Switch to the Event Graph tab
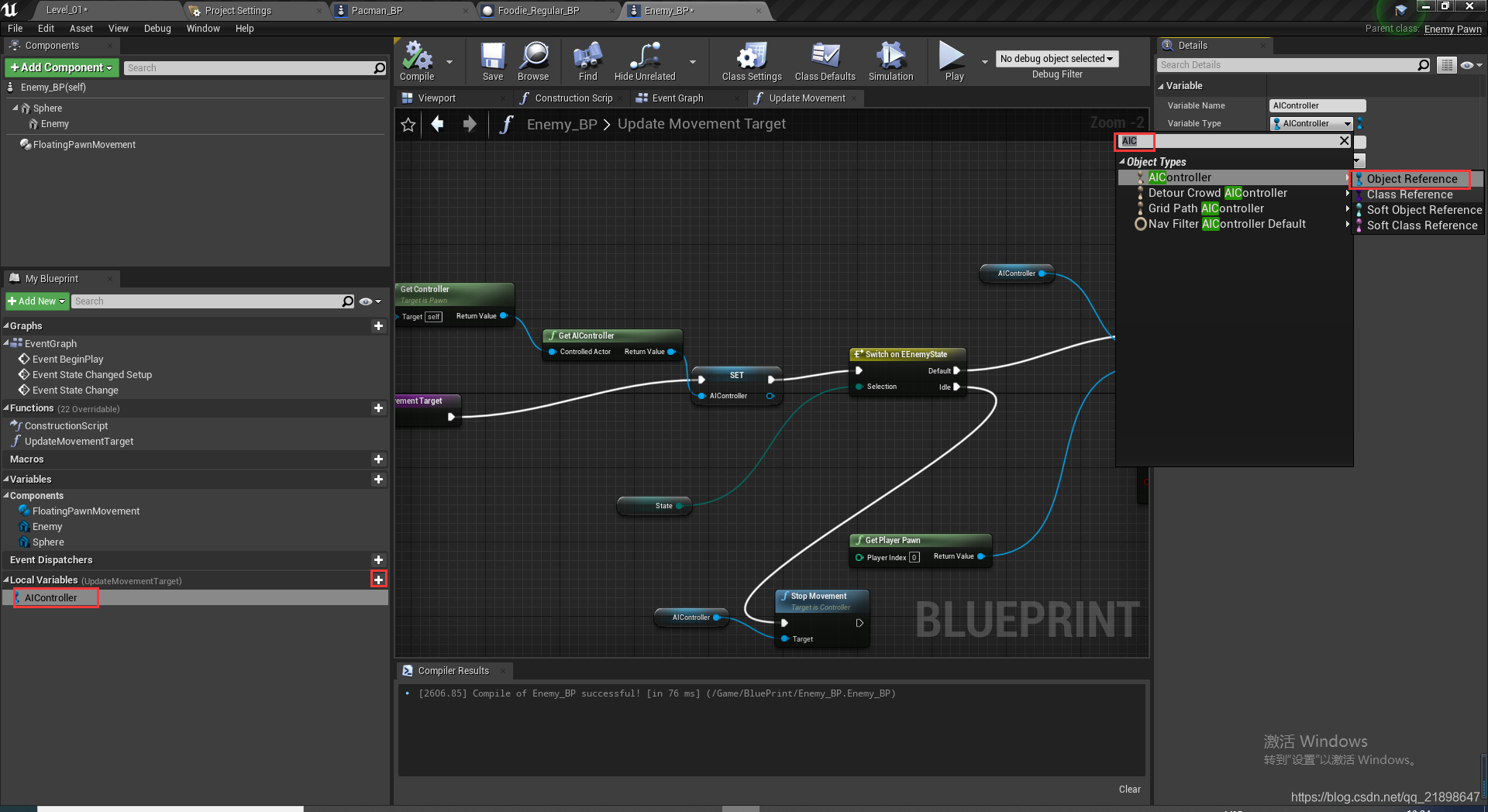Viewport: 1488px width, 812px height. [677, 98]
